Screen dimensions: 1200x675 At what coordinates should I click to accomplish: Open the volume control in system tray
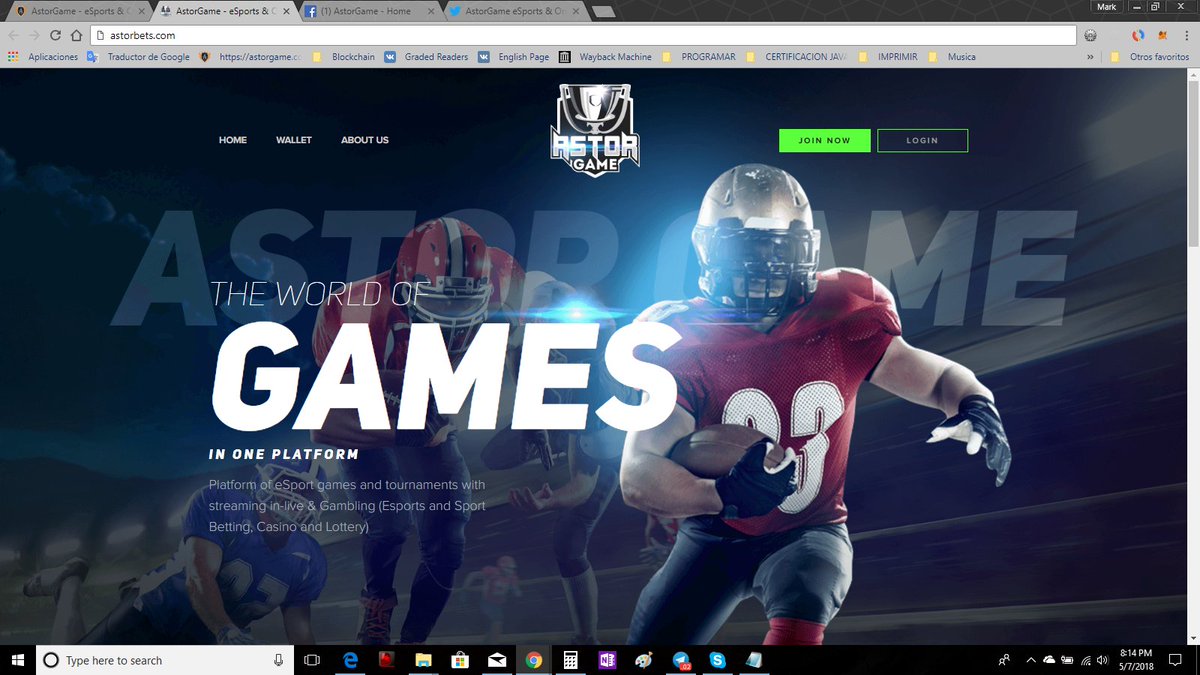click(x=1103, y=660)
